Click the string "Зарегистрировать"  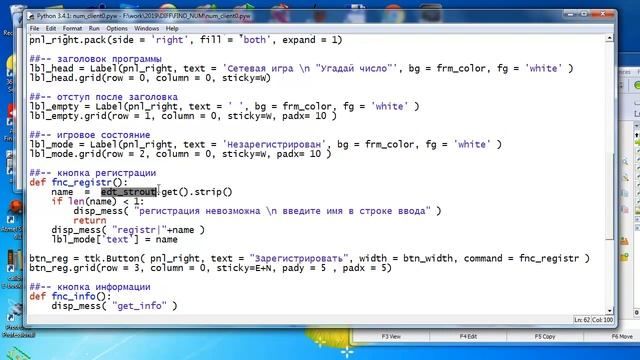tap(299, 258)
